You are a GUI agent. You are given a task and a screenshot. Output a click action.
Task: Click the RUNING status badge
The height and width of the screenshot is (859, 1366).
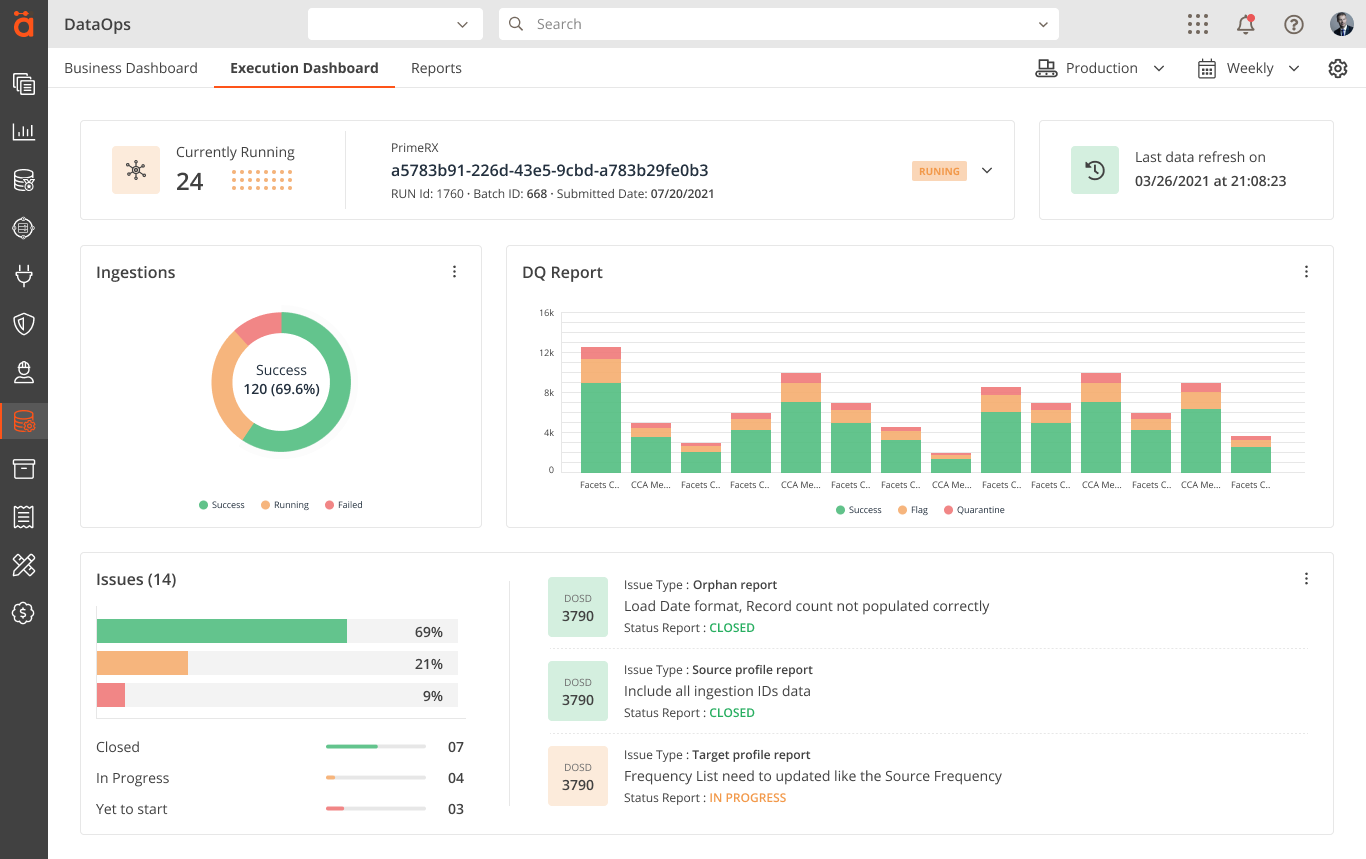pos(939,171)
